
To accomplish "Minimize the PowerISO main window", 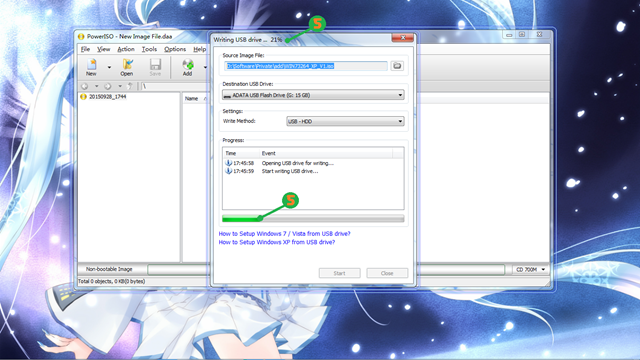I will tap(509, 35).
